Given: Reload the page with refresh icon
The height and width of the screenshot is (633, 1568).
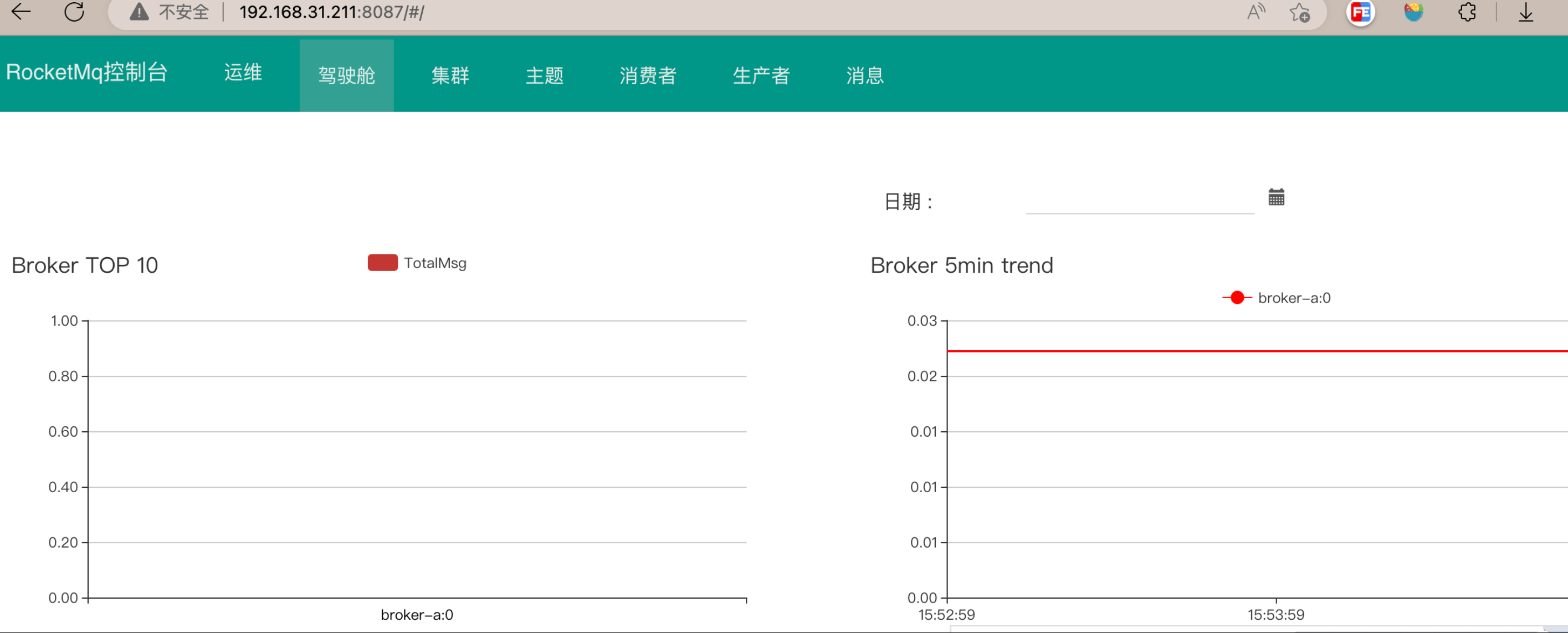Looking at the screenshot, I should (x=74, y=12).
